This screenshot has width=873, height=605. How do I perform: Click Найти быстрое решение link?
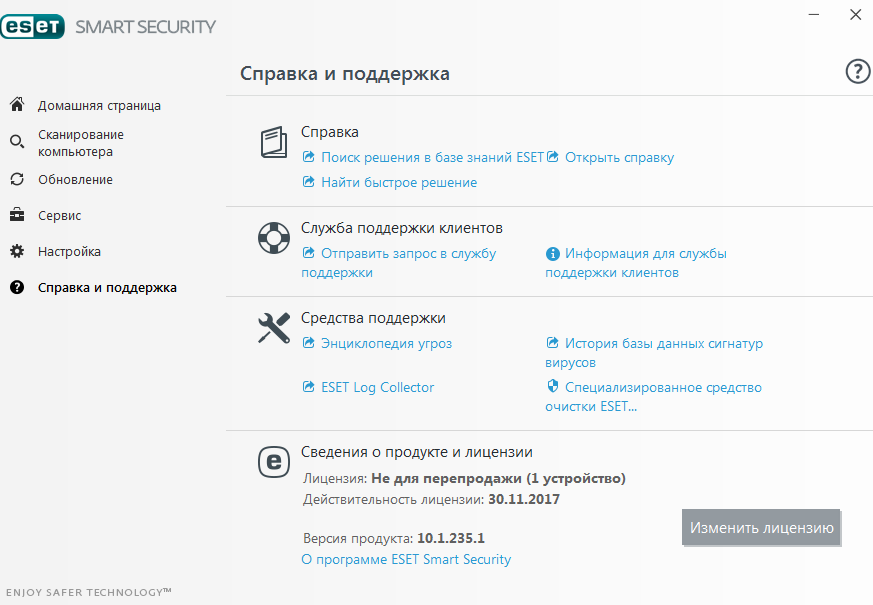(398, 183)
